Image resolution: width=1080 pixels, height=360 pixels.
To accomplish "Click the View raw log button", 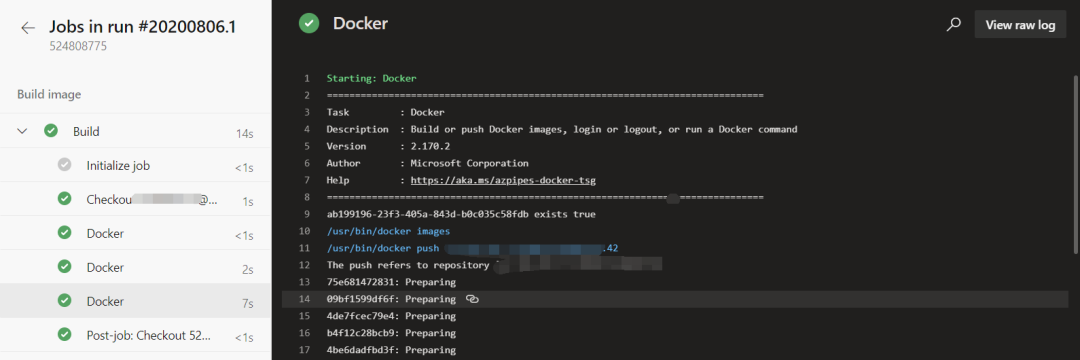I will tap(1020, 25).
